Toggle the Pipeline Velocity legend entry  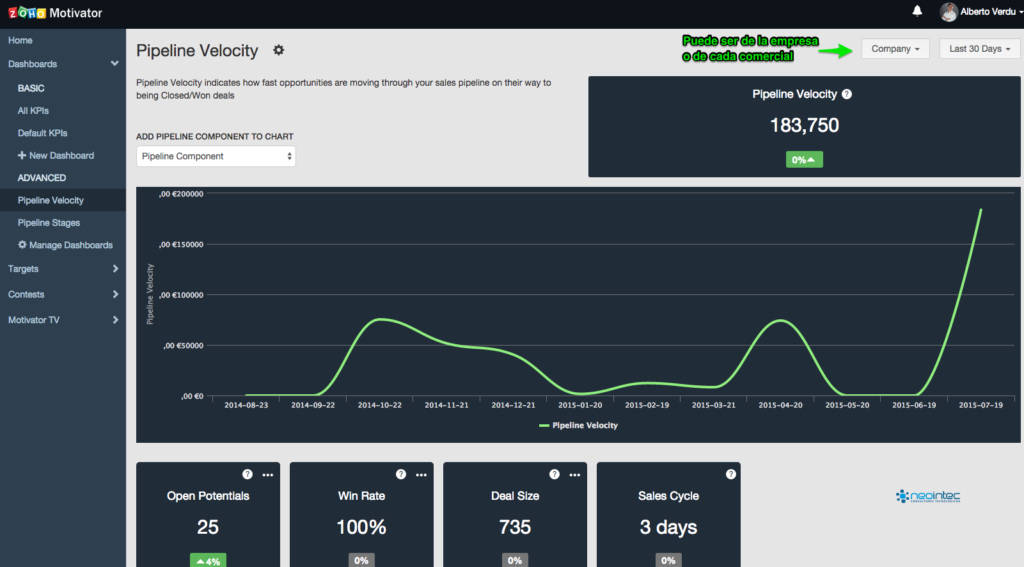click(x=579, y=425)
